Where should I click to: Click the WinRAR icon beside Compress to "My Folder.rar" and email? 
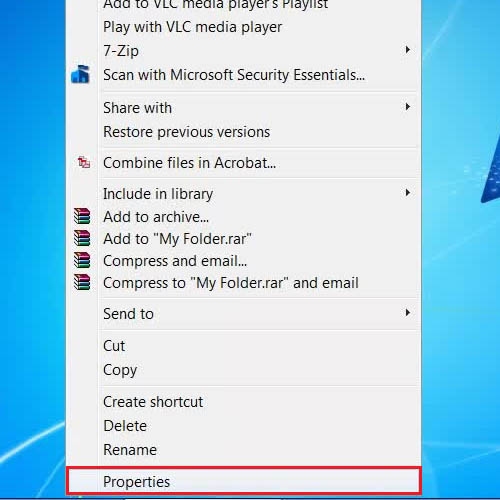82,282
